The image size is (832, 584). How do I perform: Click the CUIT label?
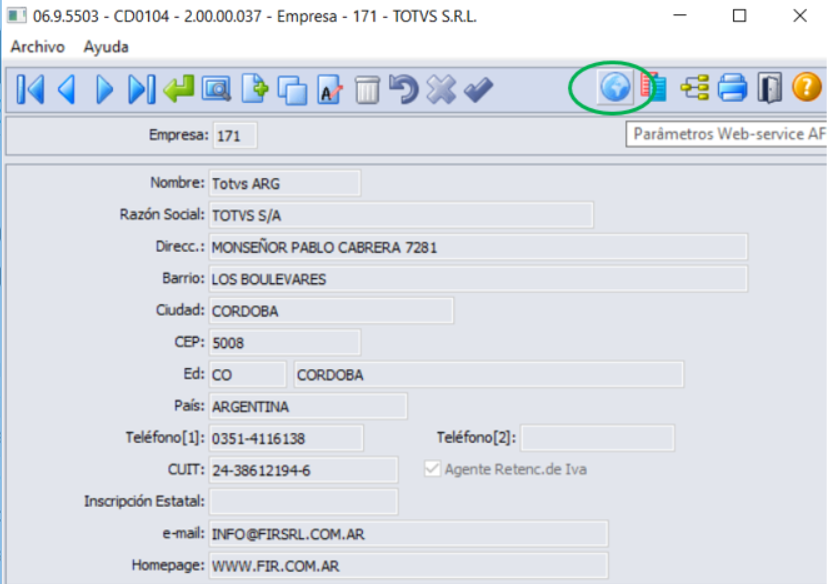click(x=186, y=469)
